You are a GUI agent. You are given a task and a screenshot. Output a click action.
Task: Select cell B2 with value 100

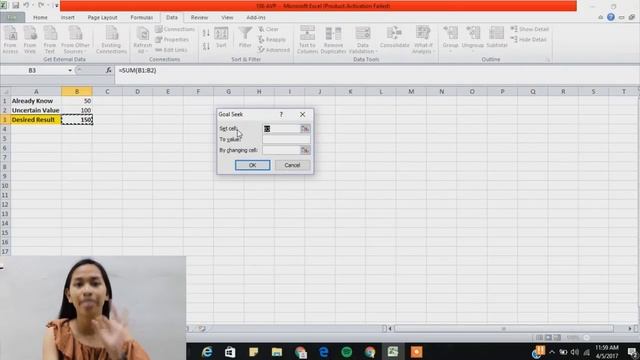point(77,110)
